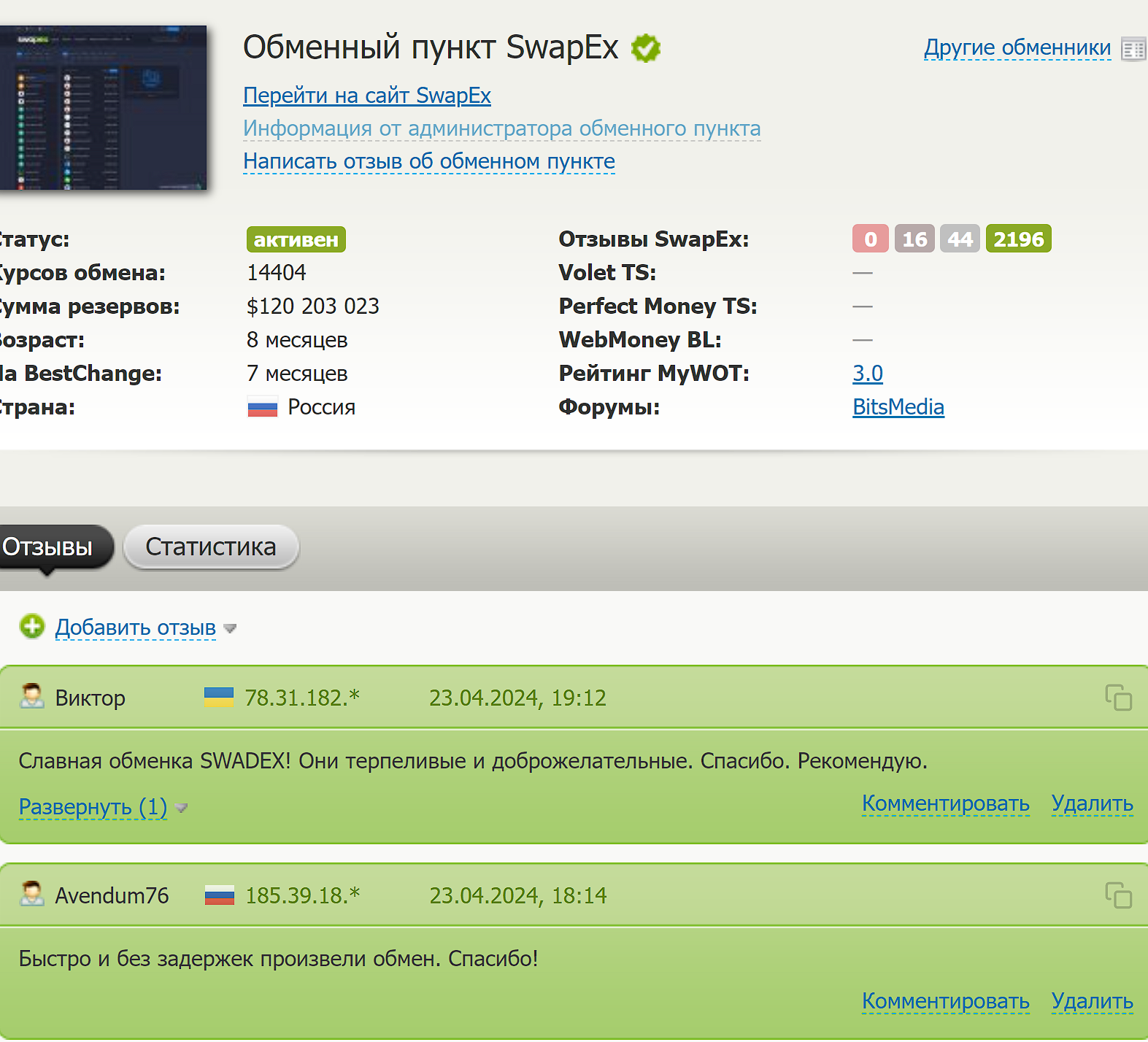This screenshot has height=1042, width=1148.
Task: Click the heading Обменный пункт SwapEx
Action: coord(431,47)
